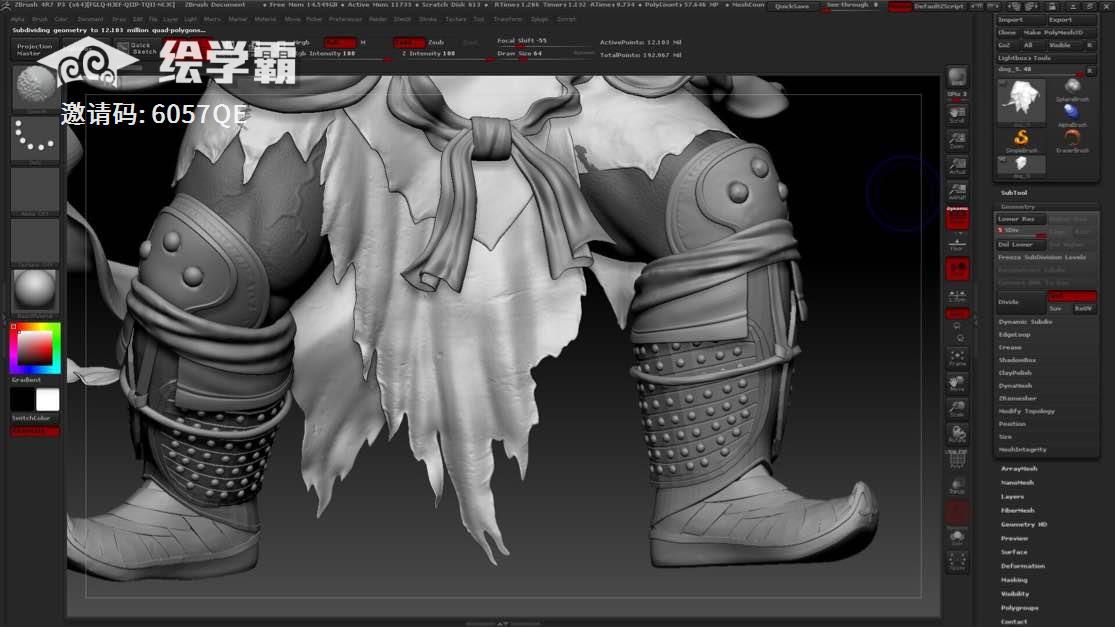The height and width of the screenshot is (627, 1115).
Task: Toggle the Transp transparency icon
Action: tap(957, 486)
